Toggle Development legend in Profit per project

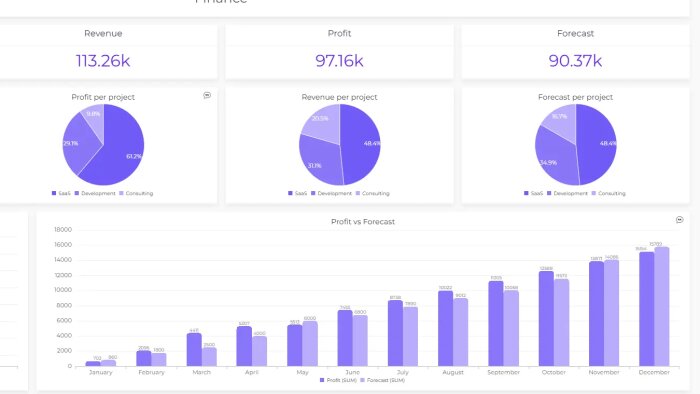pos(95,193)
